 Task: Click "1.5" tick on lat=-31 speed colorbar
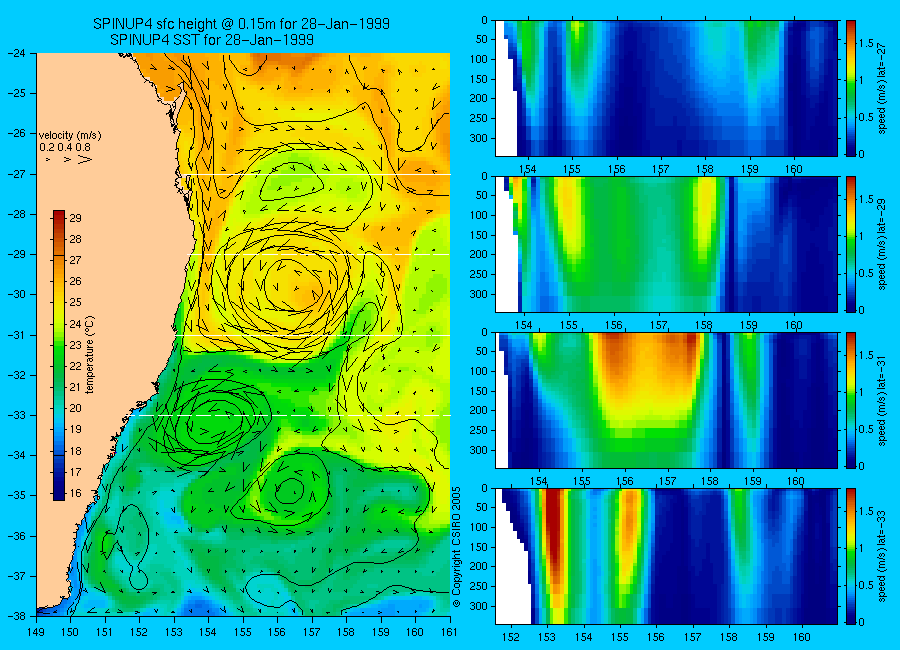(867, 355)
